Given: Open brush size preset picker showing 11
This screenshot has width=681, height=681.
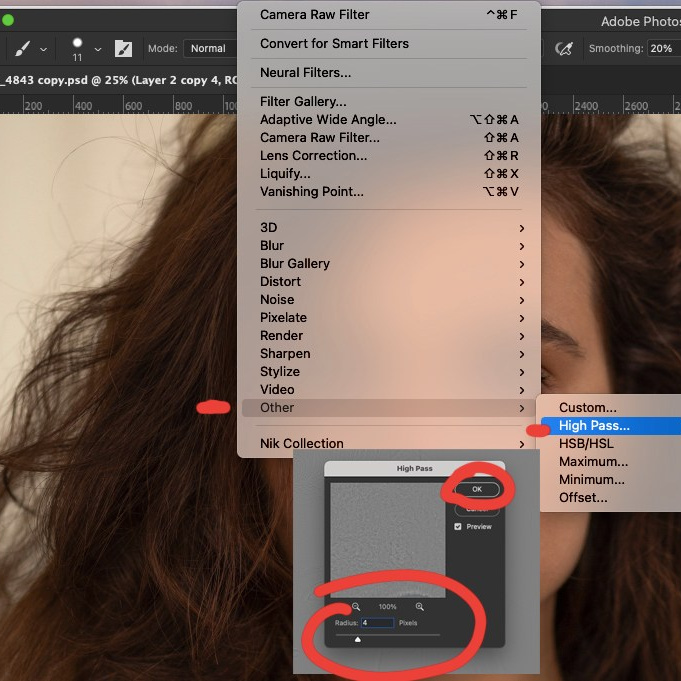Looking at the screenshot, I should 77,49.
